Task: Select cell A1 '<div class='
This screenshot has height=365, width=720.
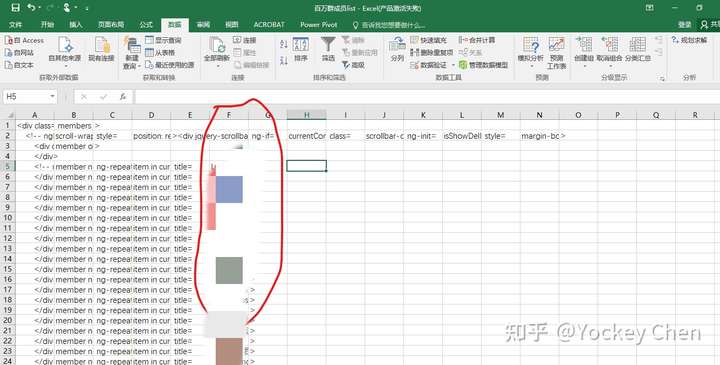Action: (35, 125)
